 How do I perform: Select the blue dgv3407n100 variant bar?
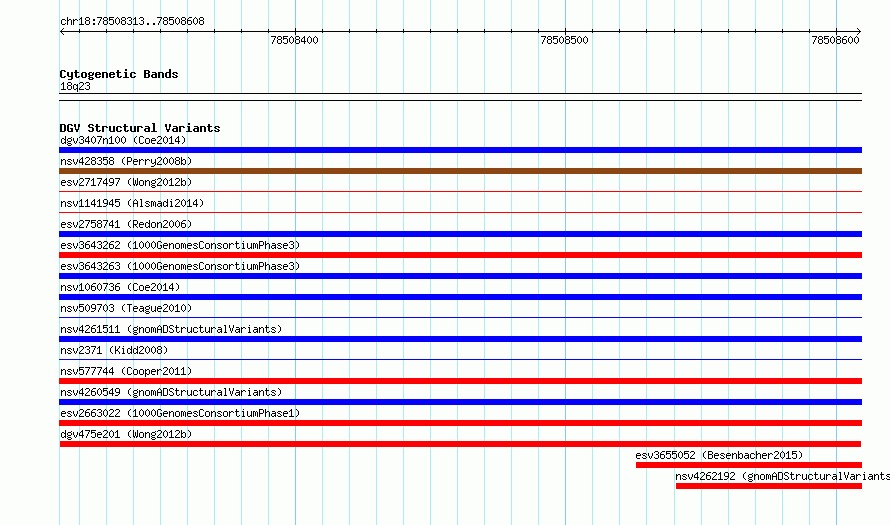(460, 150)
